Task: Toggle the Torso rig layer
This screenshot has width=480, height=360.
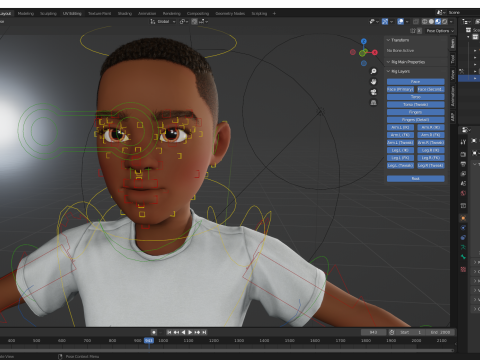Action: tap(416, 97)
